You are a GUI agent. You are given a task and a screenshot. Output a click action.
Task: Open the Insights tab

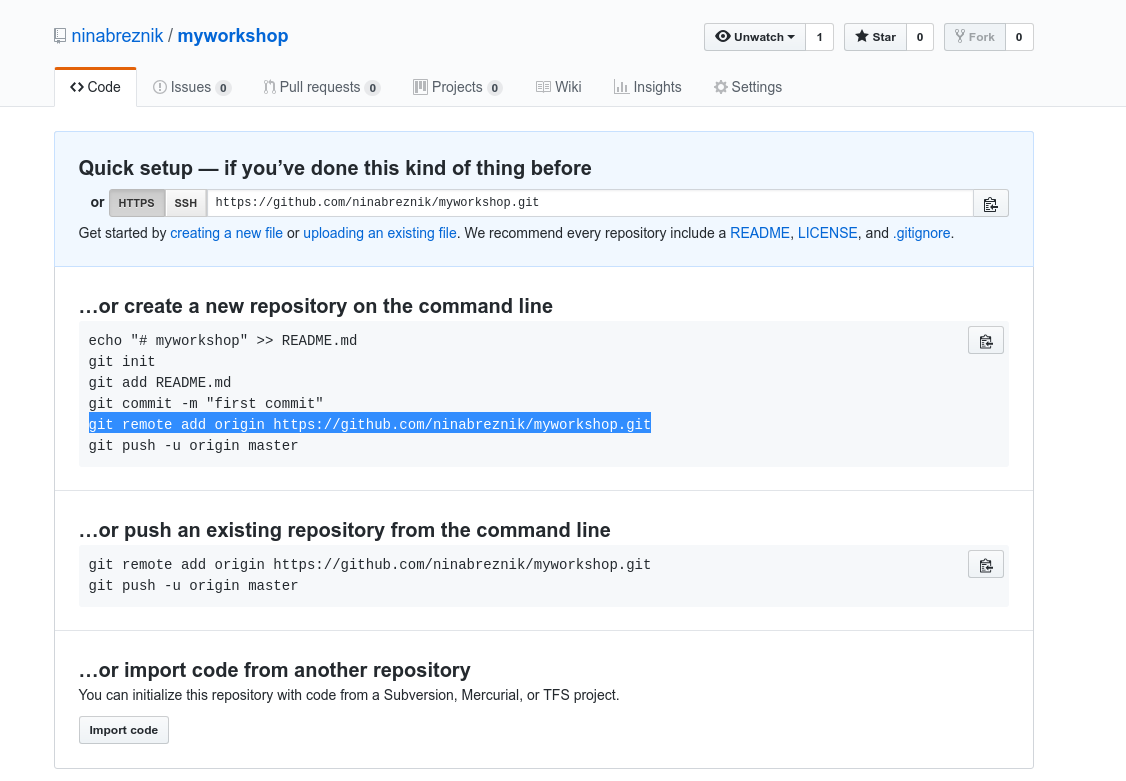tap(648, 88)
